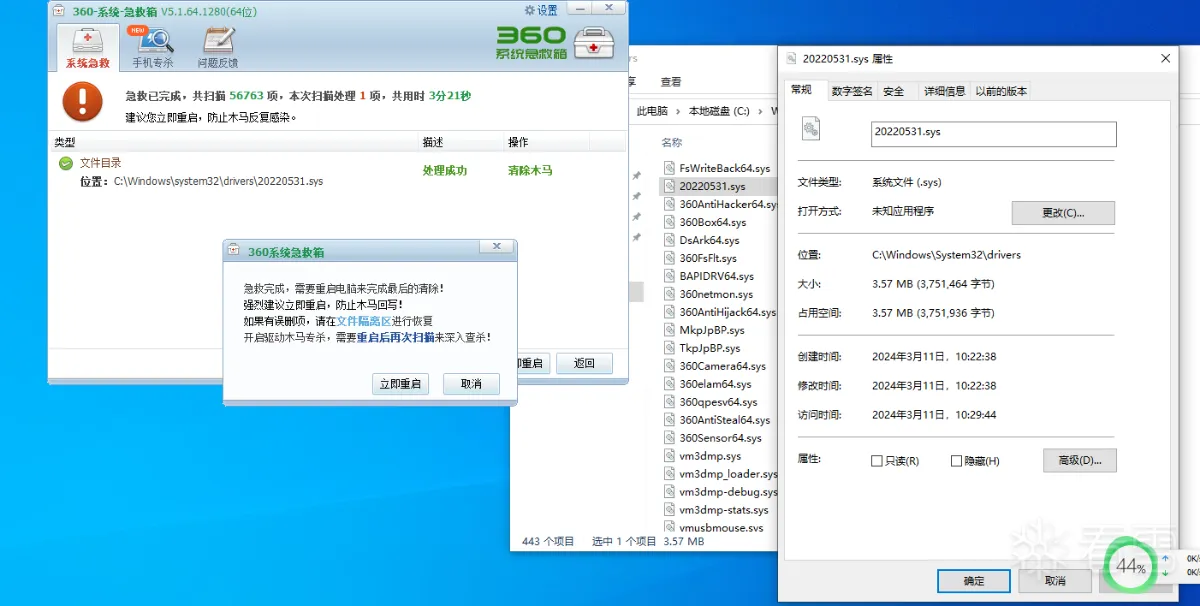This screenshot has height=606, width=1200.
Task: Select the path C:\Windows\system32\drivers\20220531.sys
Action: point(218,182)
